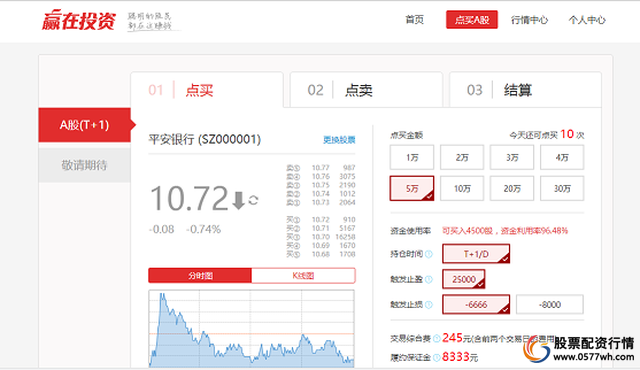Click the -0.74% change value

point(203,229)
